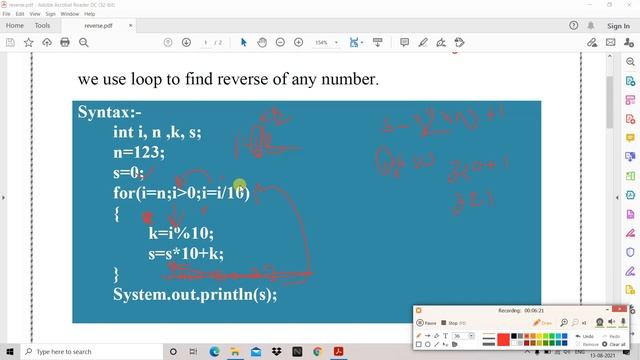Click recorder zoom in magnifier
The image size is (640, 360).
click(564, 322)
